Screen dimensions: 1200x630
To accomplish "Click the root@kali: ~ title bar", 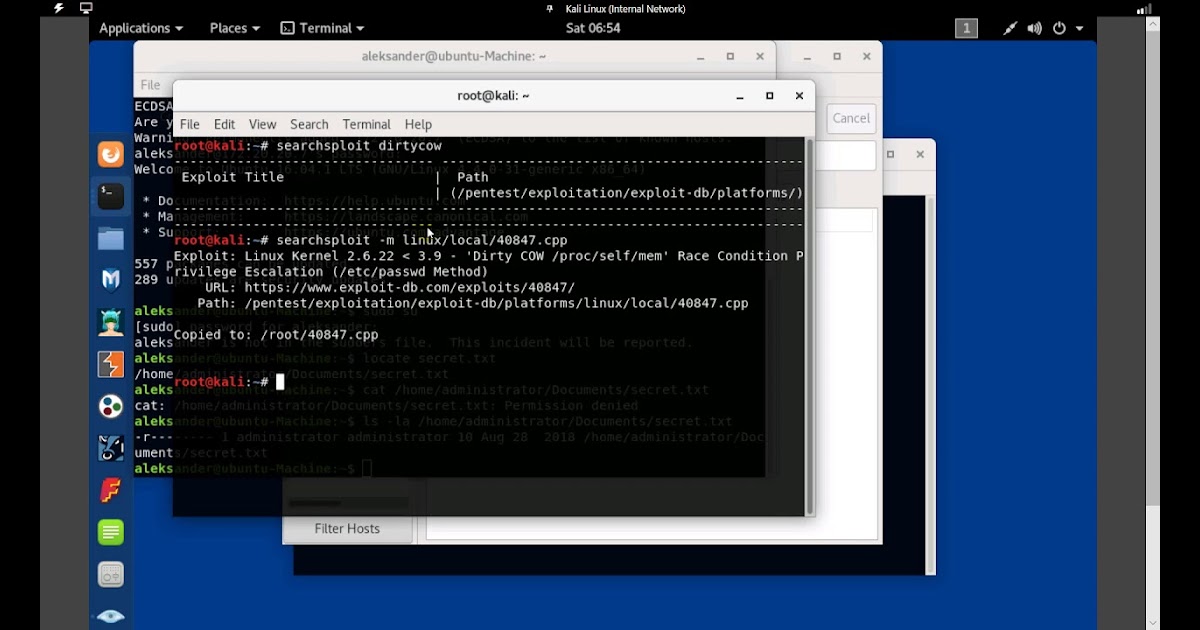I will click(493, 96).
